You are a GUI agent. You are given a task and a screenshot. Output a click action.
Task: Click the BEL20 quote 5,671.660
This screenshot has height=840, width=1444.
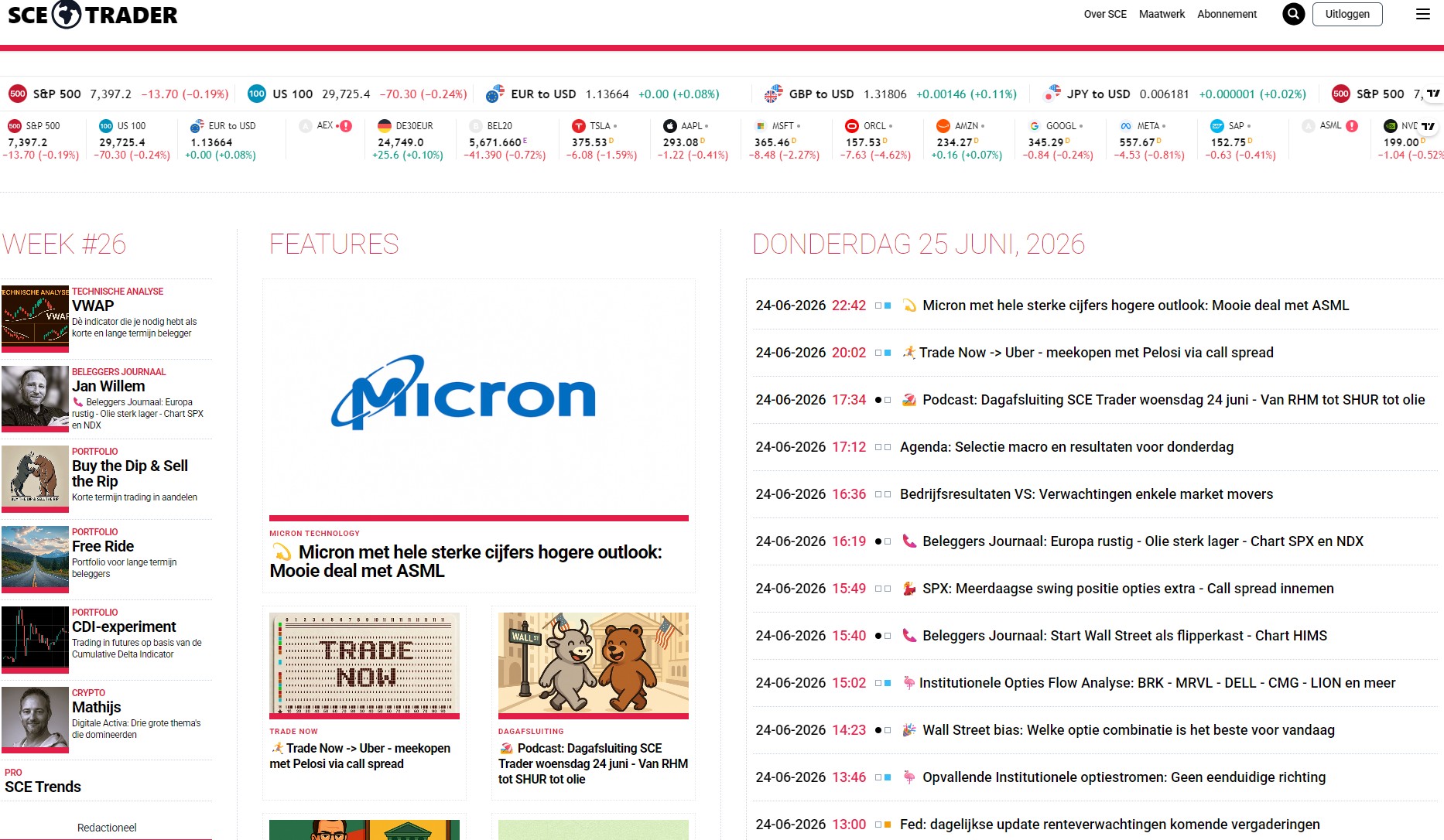pos(495,142)
